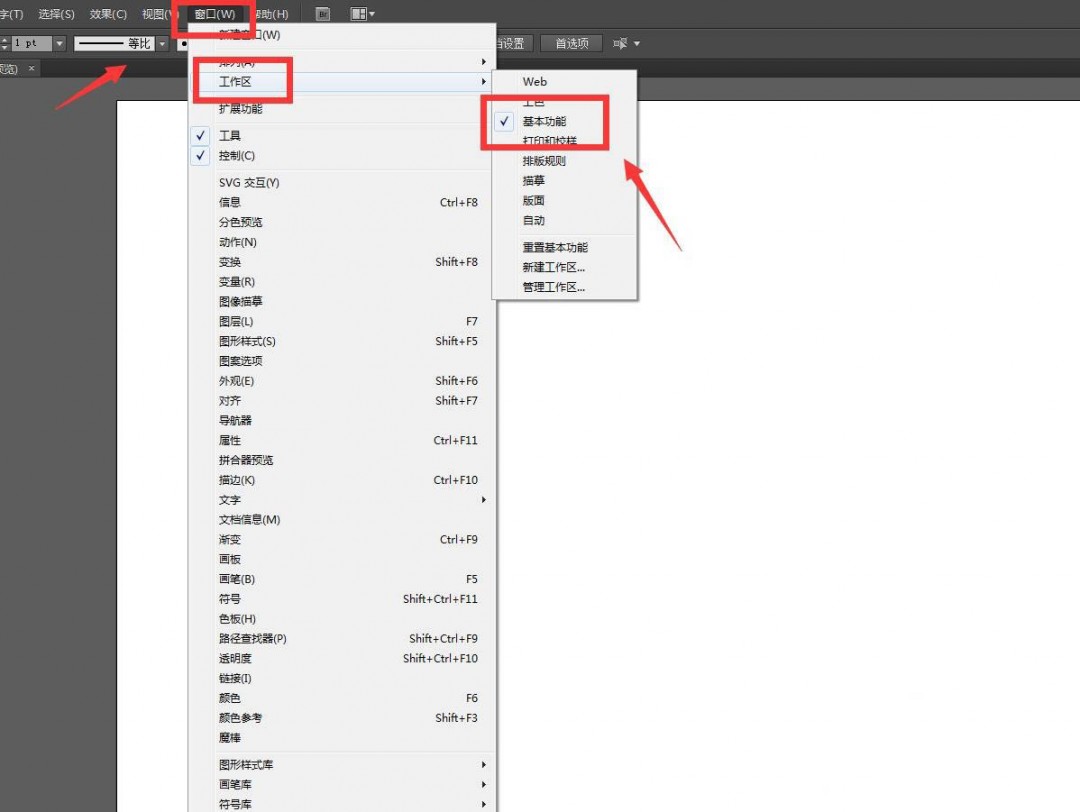Click 重置基本功能 to reset the workspace
The height and width of the screenshot is (812, 1080).
click(555, 247)
